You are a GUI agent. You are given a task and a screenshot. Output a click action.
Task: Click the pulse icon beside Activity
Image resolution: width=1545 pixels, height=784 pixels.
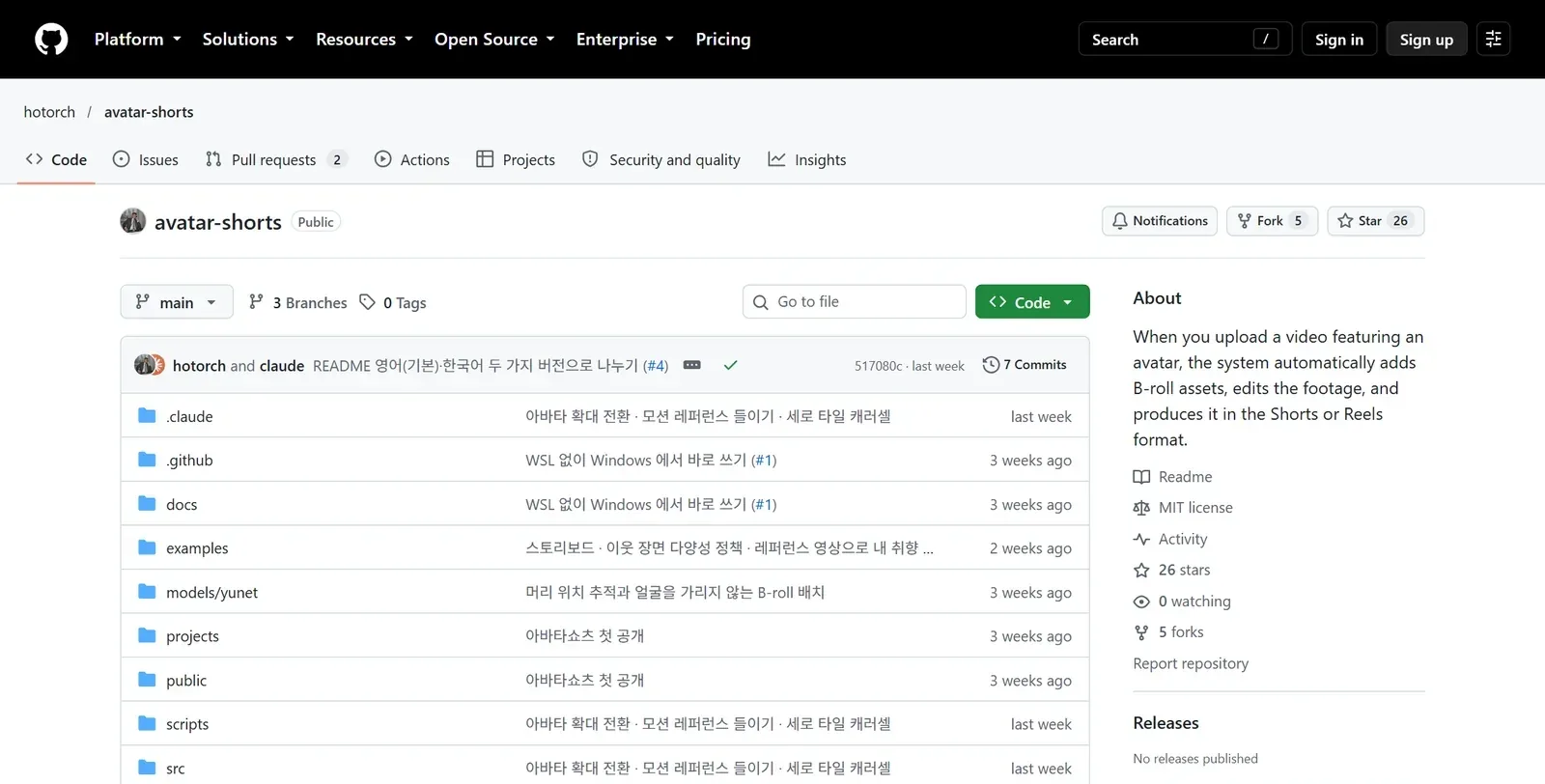(x=1141, y=539)
